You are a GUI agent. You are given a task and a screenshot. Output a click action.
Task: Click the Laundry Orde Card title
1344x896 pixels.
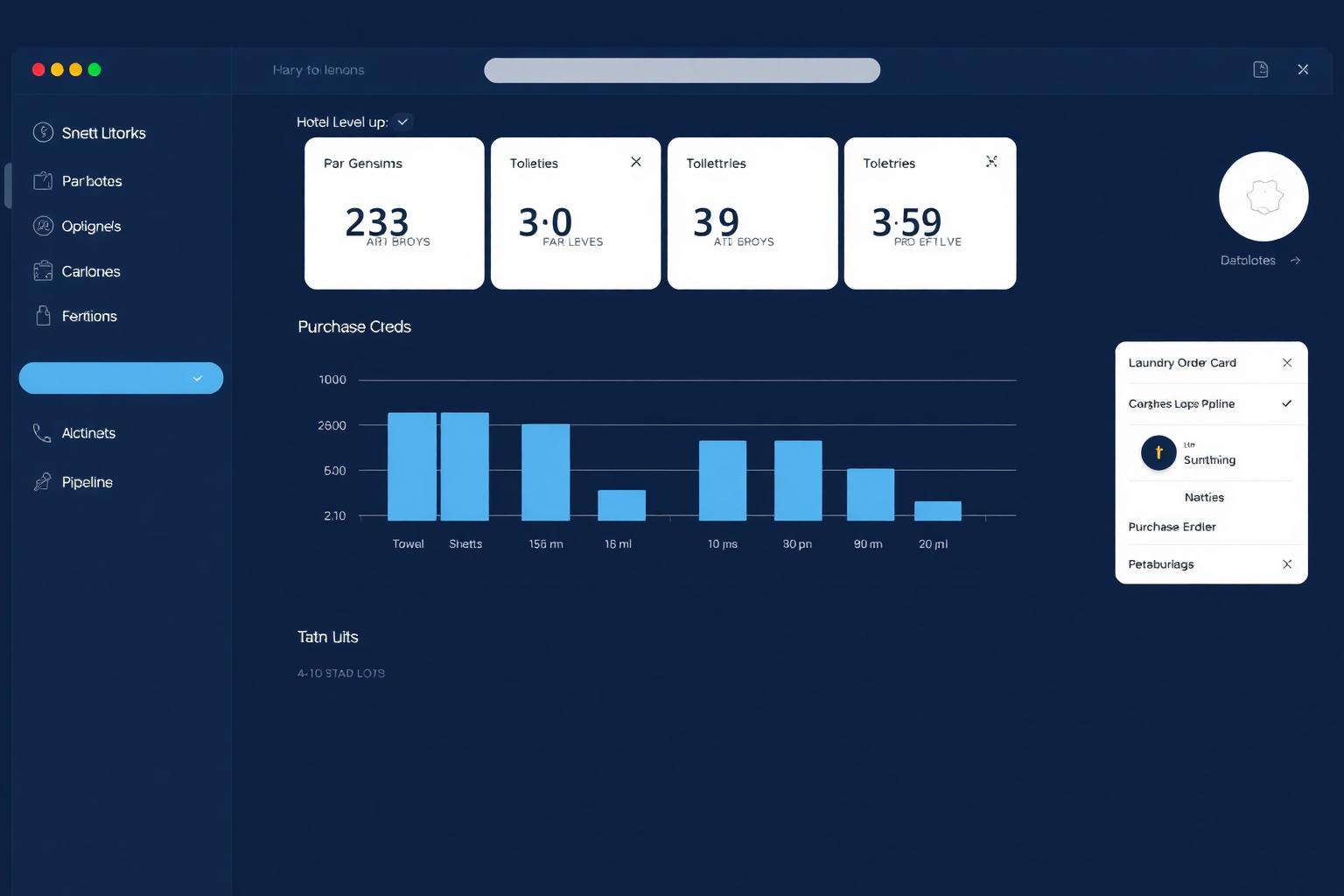(x=1182, y=362)
